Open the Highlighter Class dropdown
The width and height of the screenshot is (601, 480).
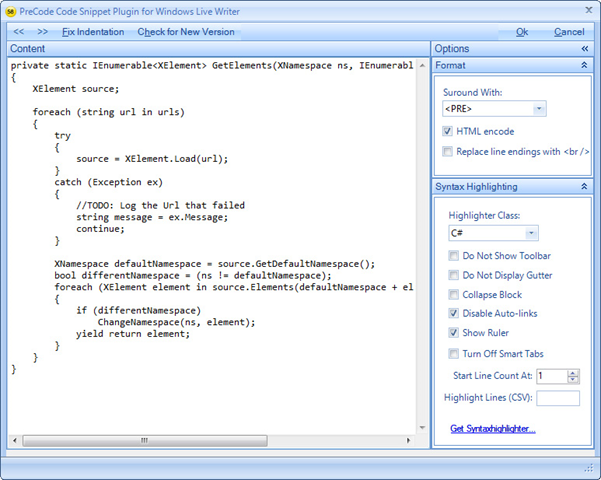click(531, 233)
